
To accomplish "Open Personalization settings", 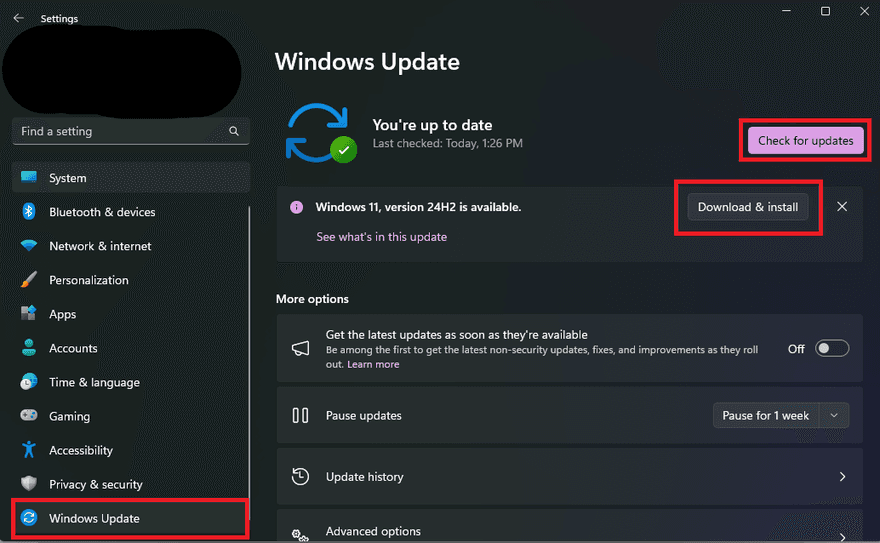I will point(131,280).
